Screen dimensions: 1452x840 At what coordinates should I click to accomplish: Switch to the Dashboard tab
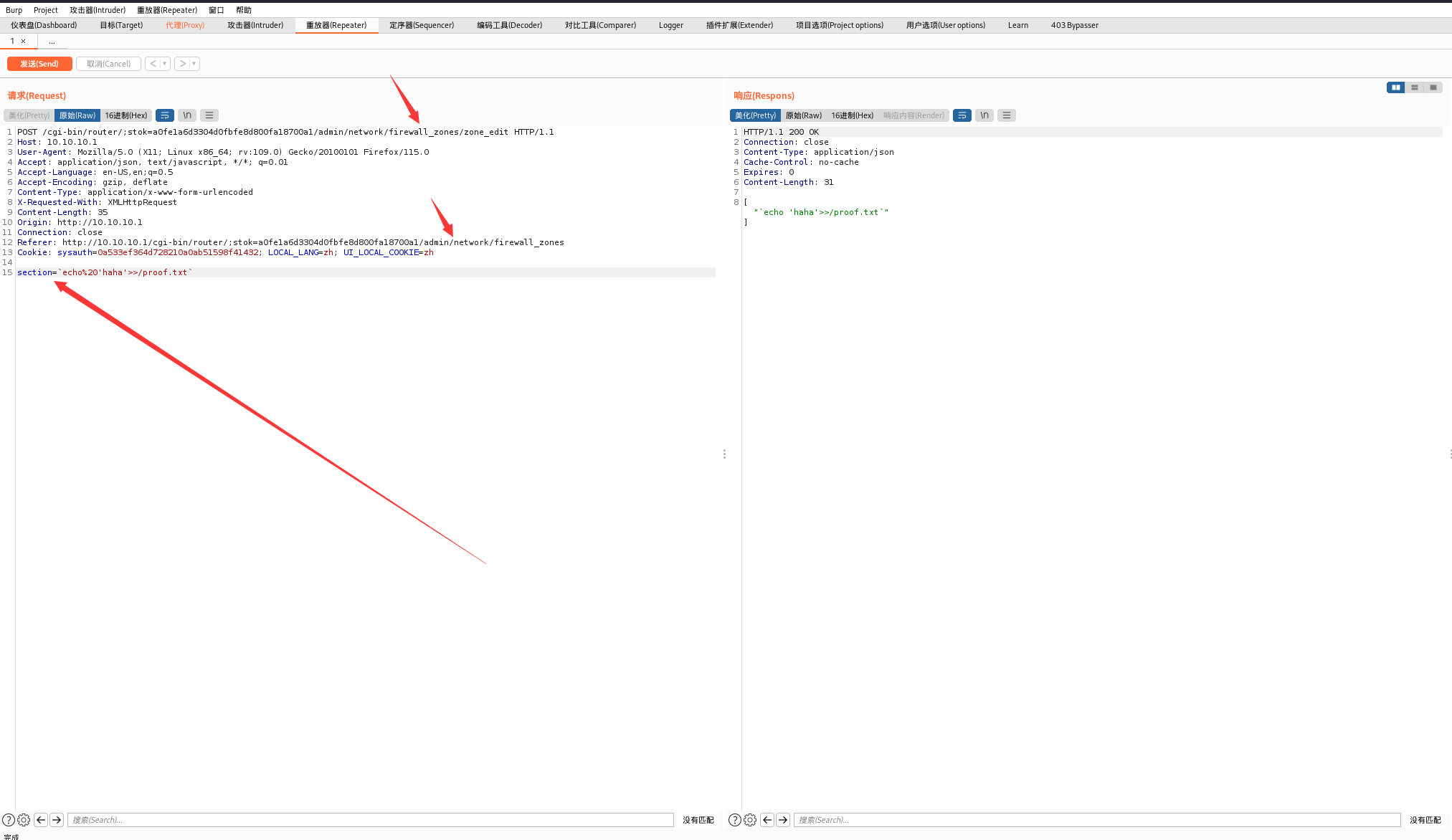tap(44, 25)
